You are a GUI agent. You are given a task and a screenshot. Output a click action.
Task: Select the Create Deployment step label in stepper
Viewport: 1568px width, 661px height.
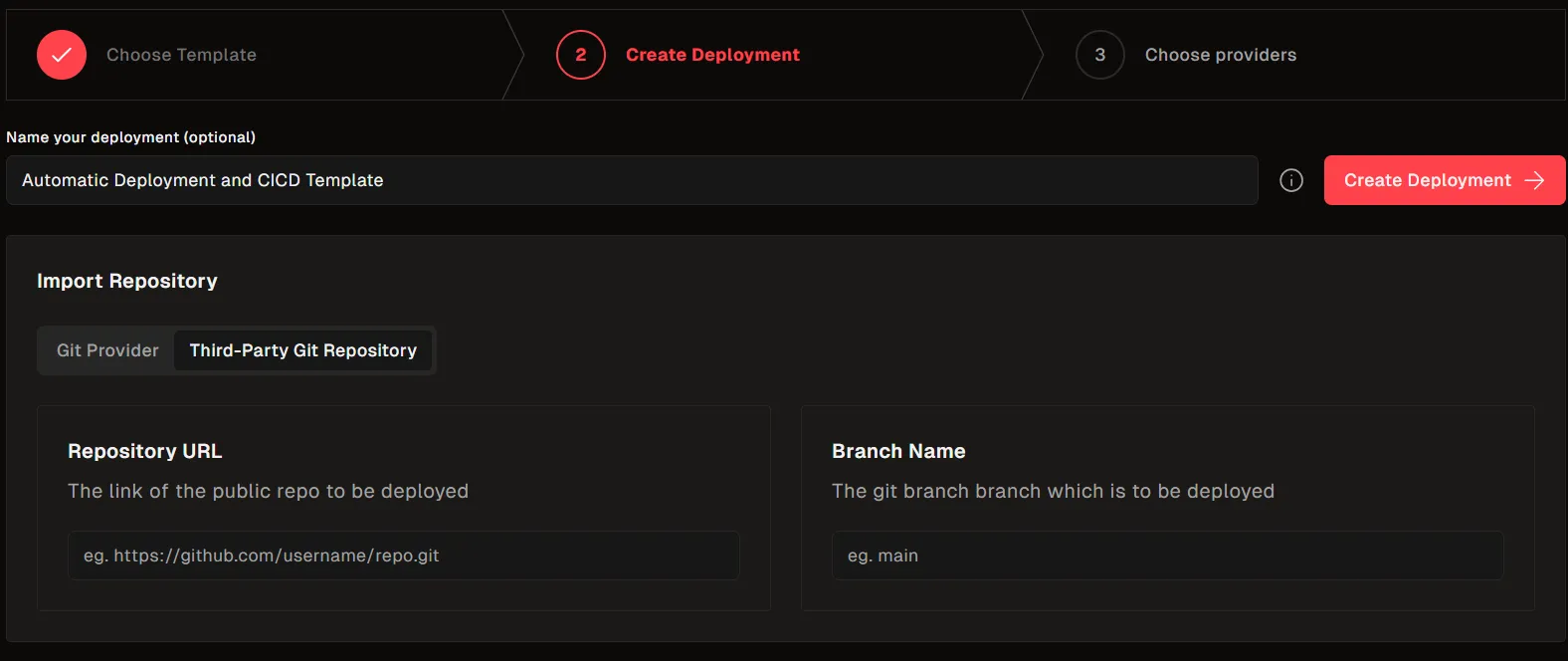coord(712,55)
